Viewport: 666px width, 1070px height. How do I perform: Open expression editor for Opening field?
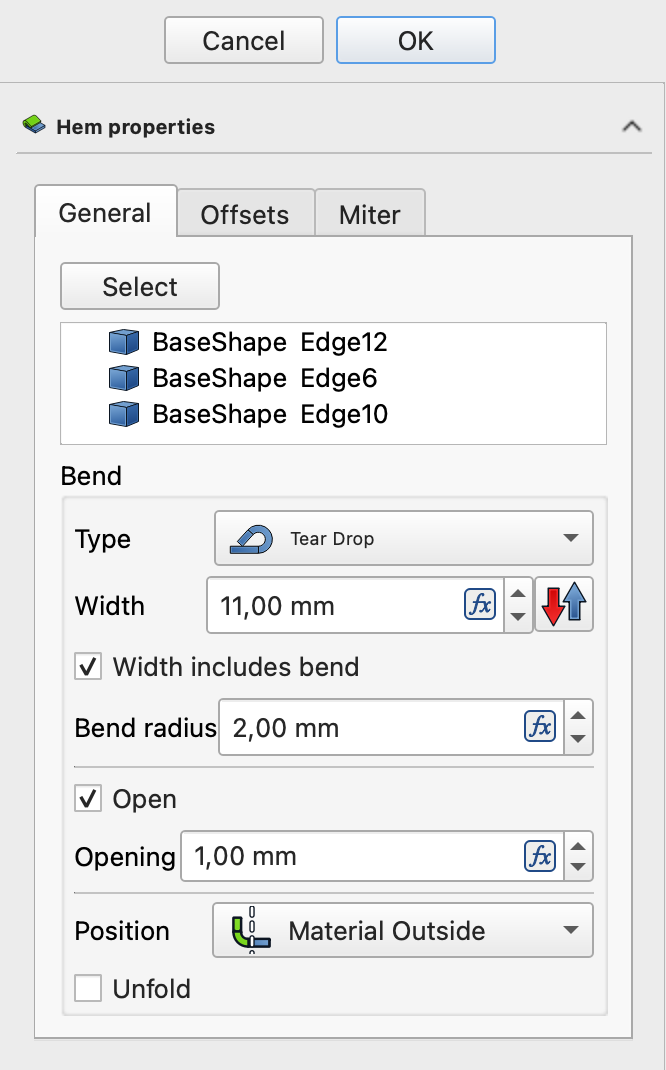pyautogui.click(x=540, y=856)
